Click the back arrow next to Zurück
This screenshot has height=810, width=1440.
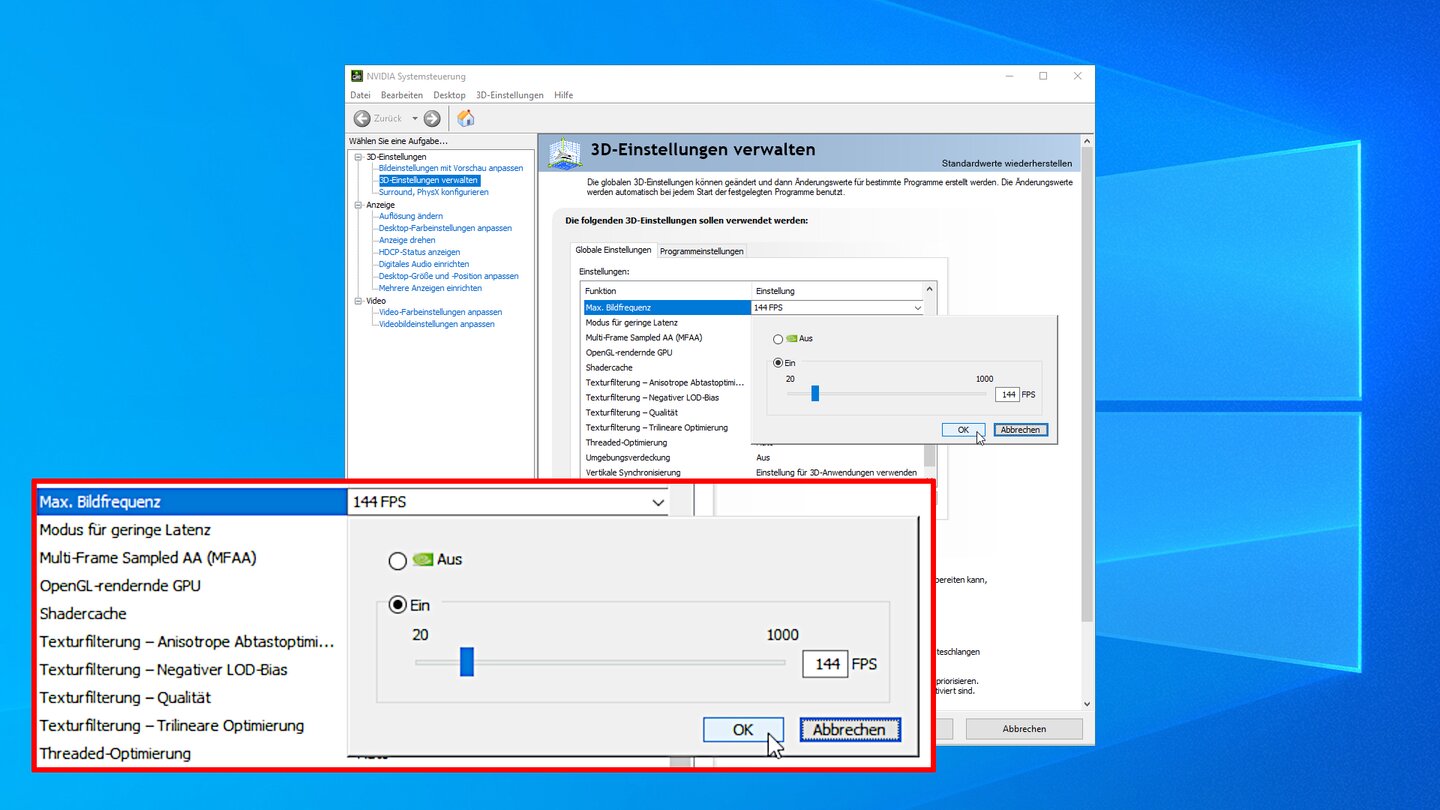pyautogui.click(x=362, y=118)
